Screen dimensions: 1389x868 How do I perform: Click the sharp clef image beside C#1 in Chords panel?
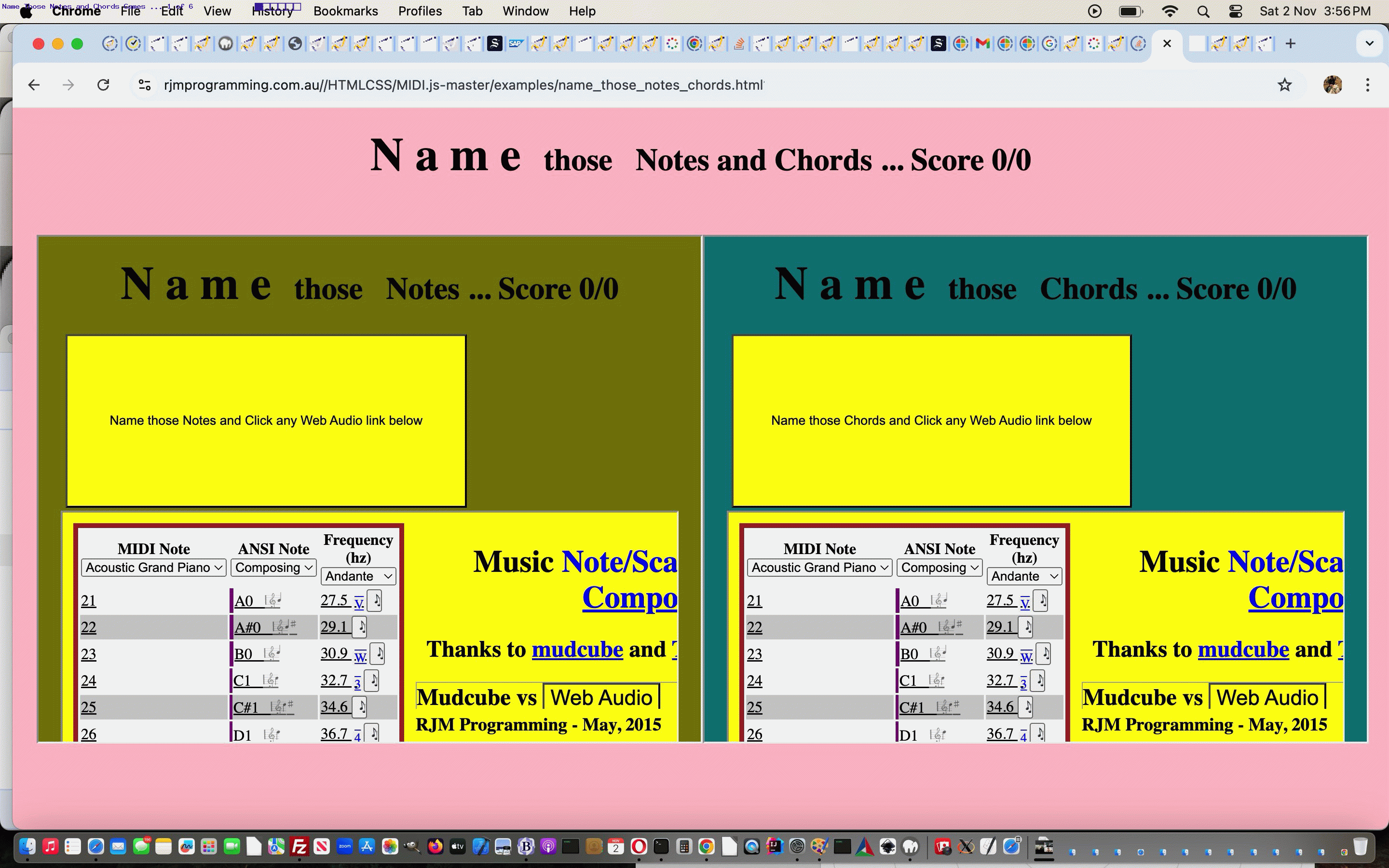coord(948,706)
